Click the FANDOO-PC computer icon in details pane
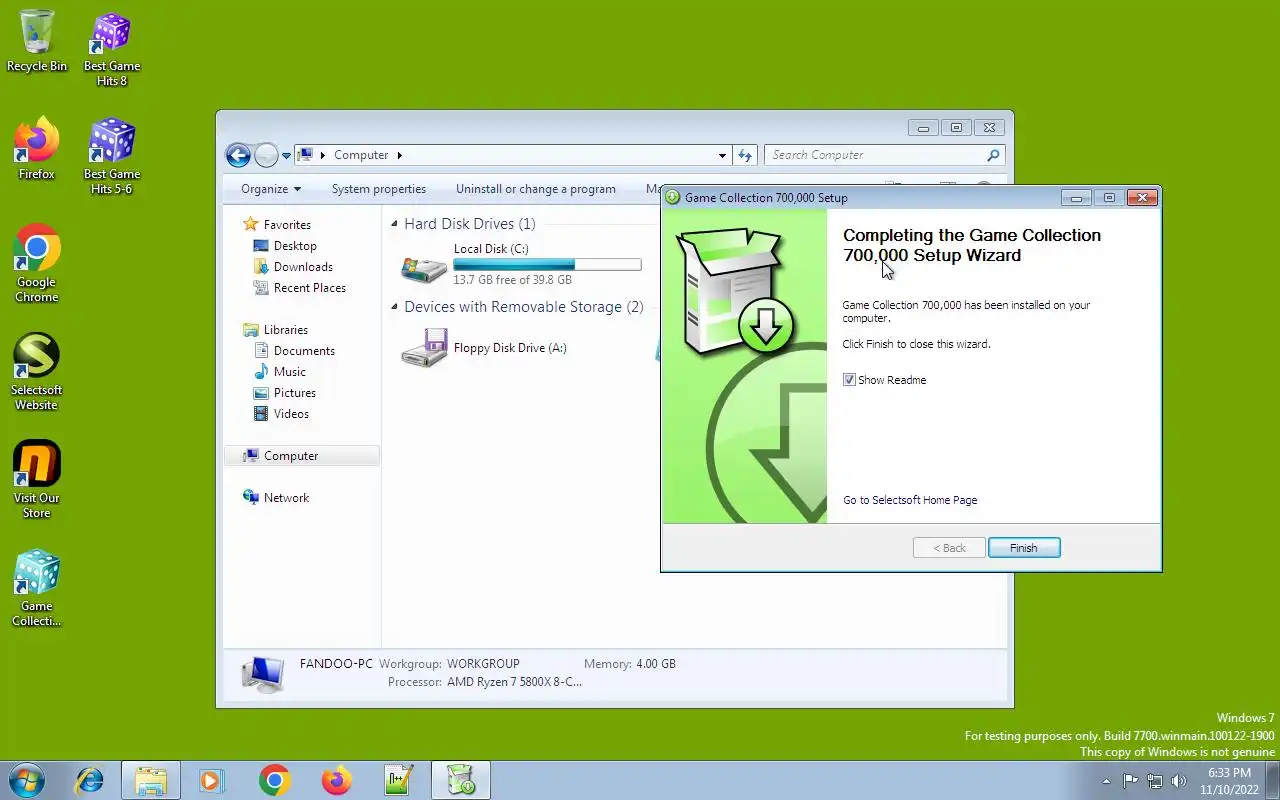 coord(263,674)
